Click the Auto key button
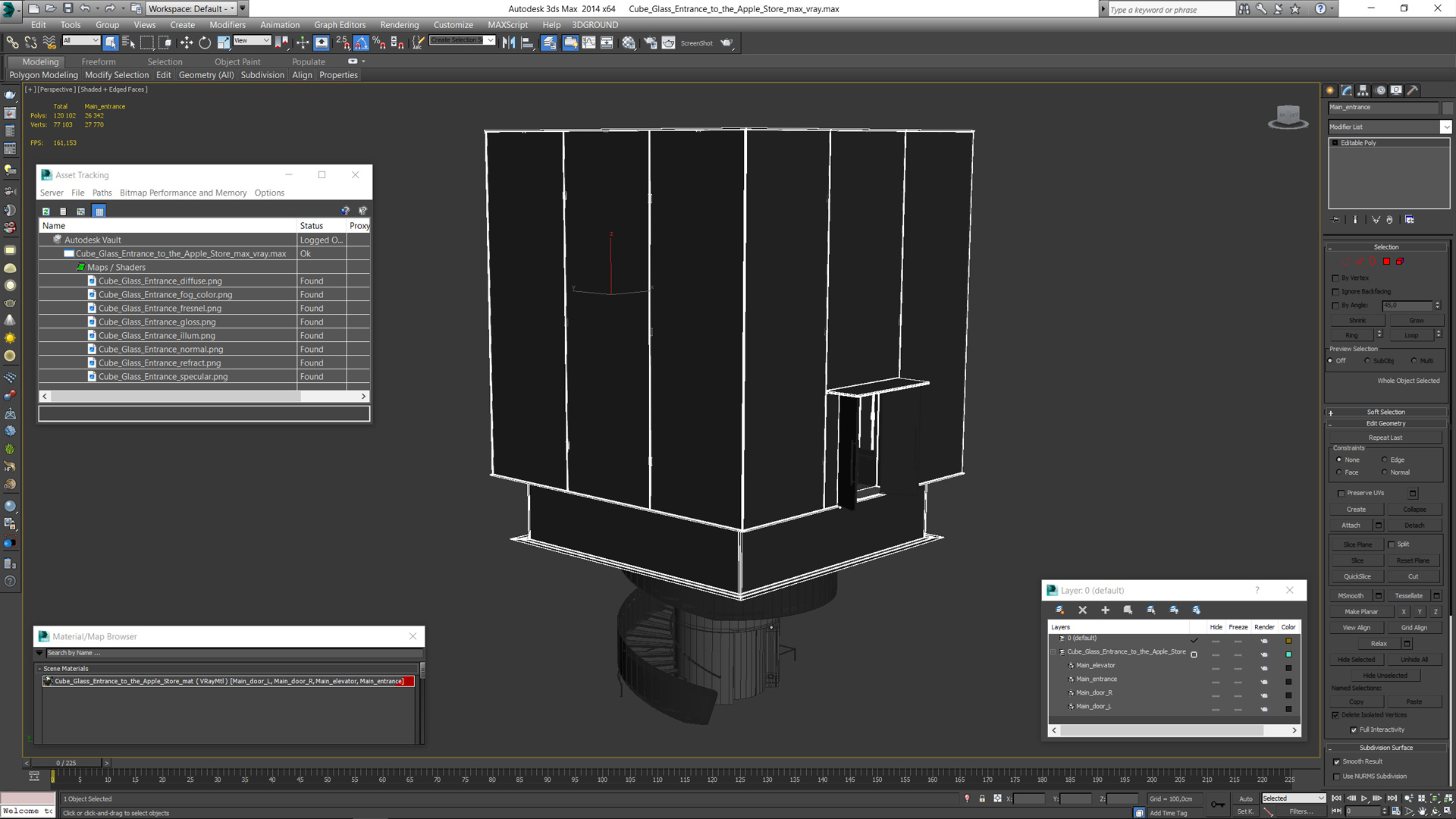Viewport: 1456px width, 819px height. [1245, 799]
